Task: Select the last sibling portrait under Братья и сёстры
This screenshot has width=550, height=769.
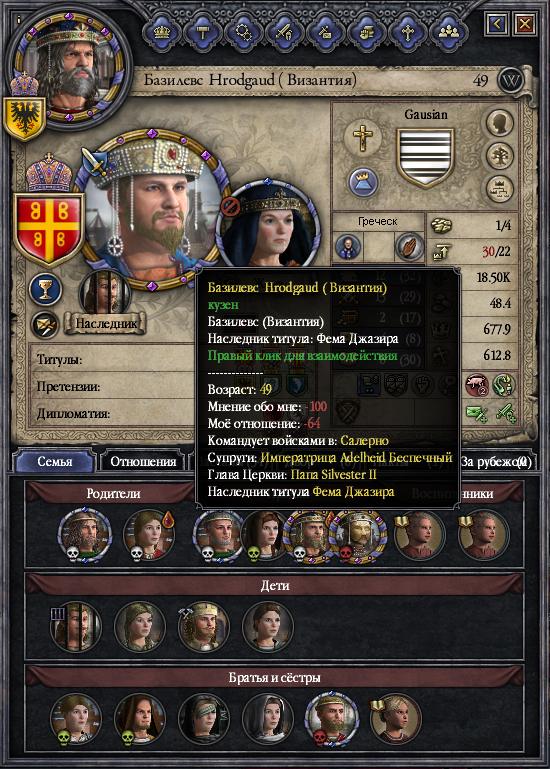Action: [396, 719]
